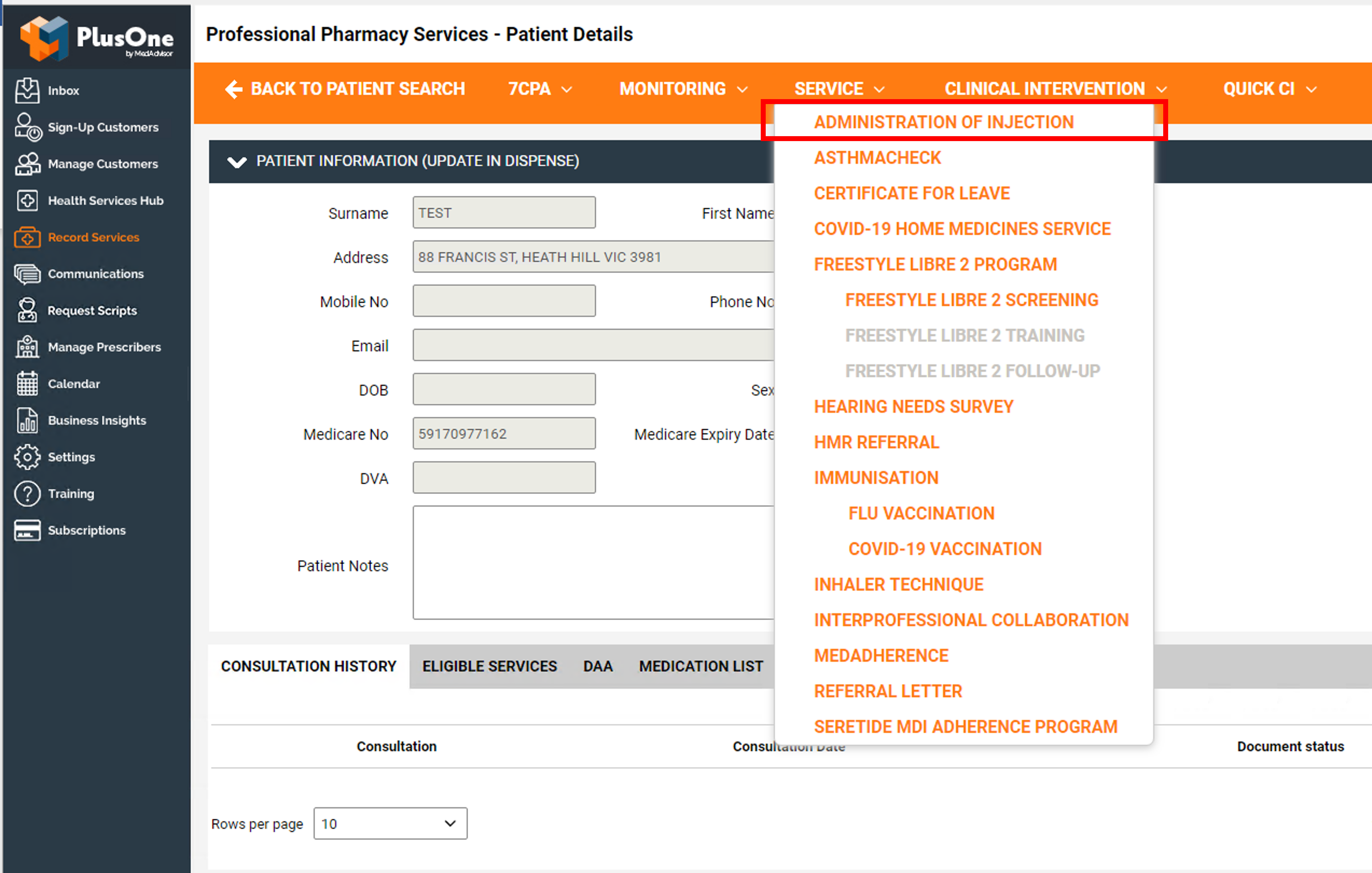Viewport: 1372px width, 873px height.
Task: Open Training question mark icon
Action: pos(28,493)
